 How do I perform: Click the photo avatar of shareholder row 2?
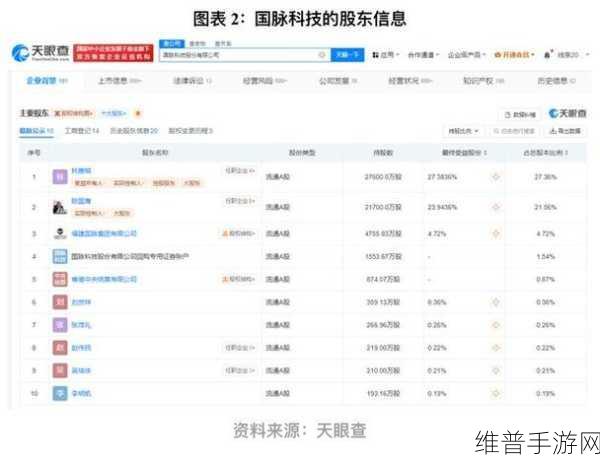coord(60,207)
